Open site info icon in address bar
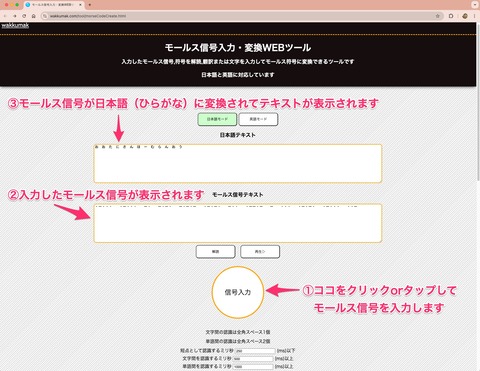Image resolution: width=480 pixels, height=371 pixels. (x=45, y=16)
